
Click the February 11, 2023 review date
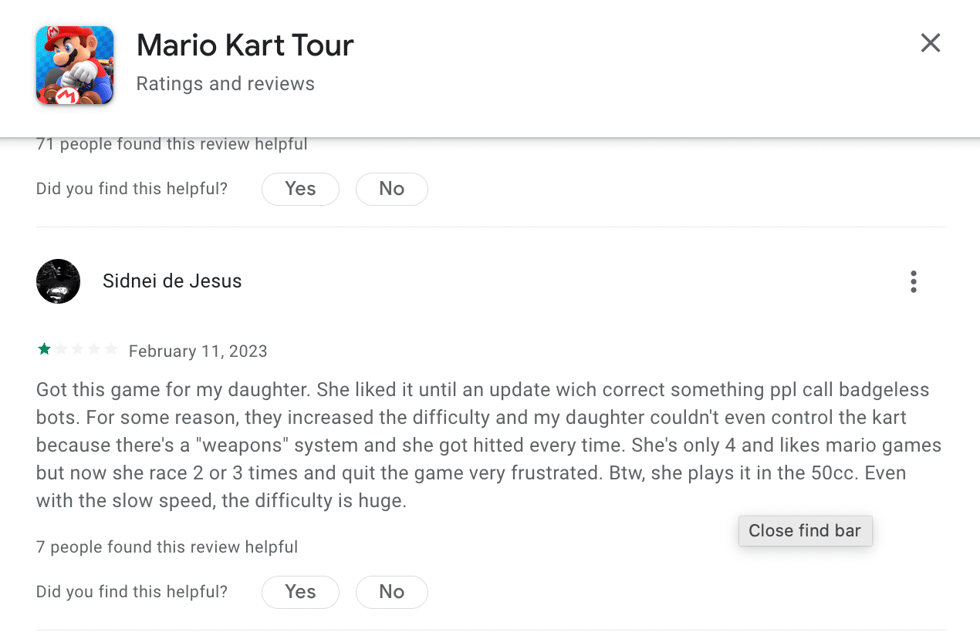[x=198, y=351]
